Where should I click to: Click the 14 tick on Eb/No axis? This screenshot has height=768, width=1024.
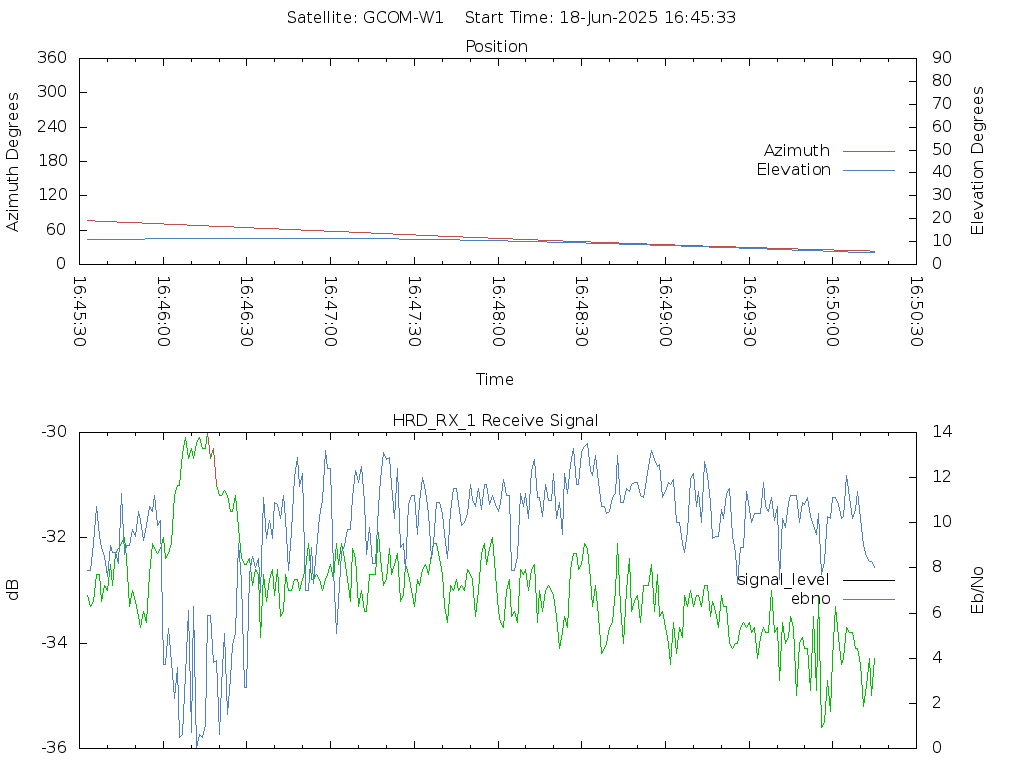pyautogui.click(x=942, y=432)
